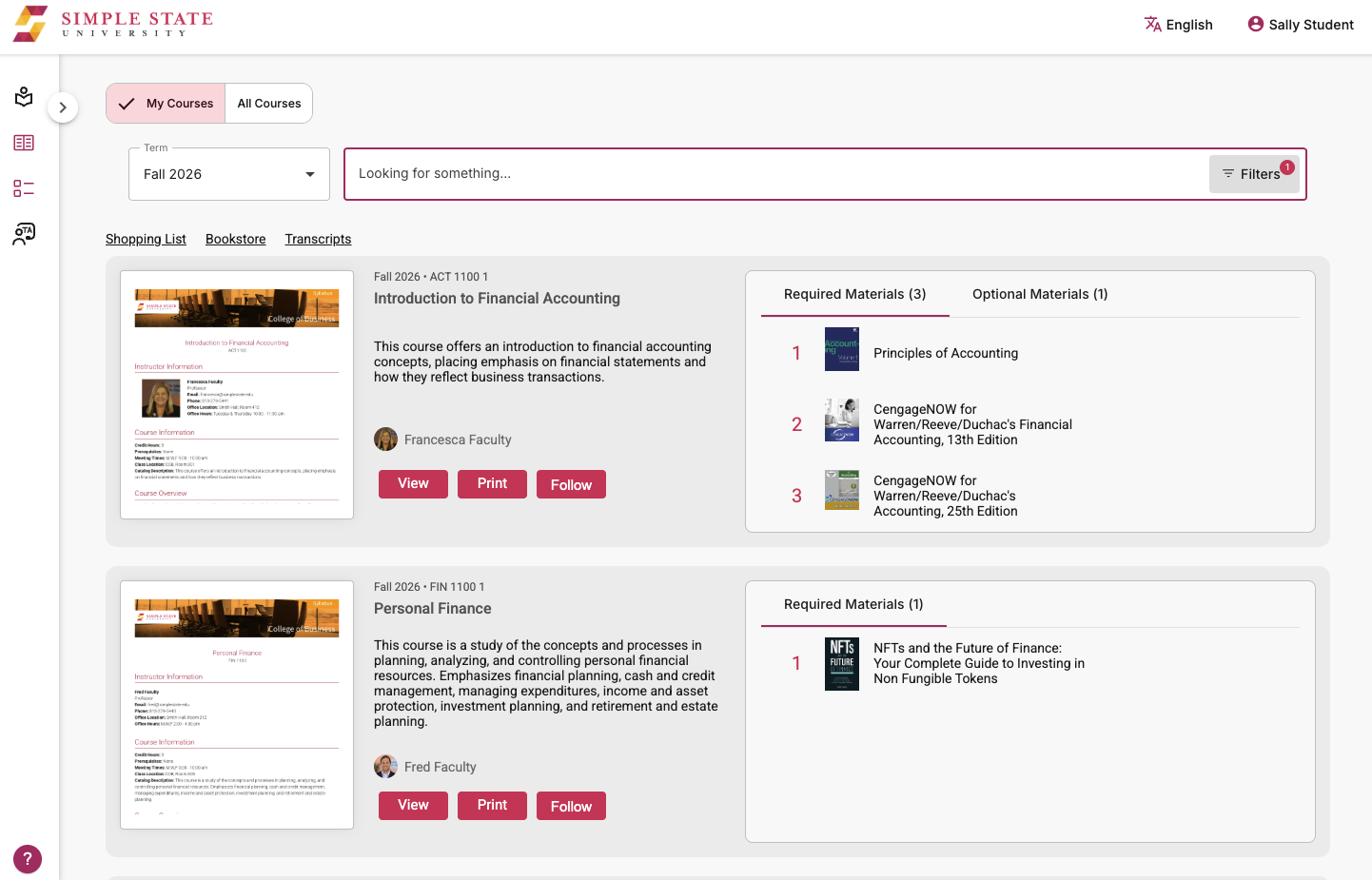Open the Transcripts link
This screenshot has width=1372, height=880.
(318, 239)
